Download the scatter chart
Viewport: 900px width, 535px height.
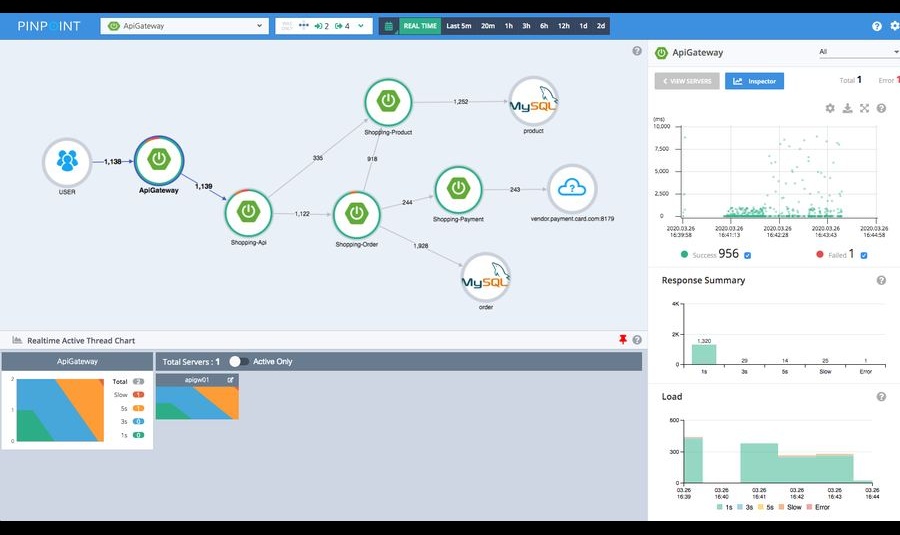click(847, 108)
